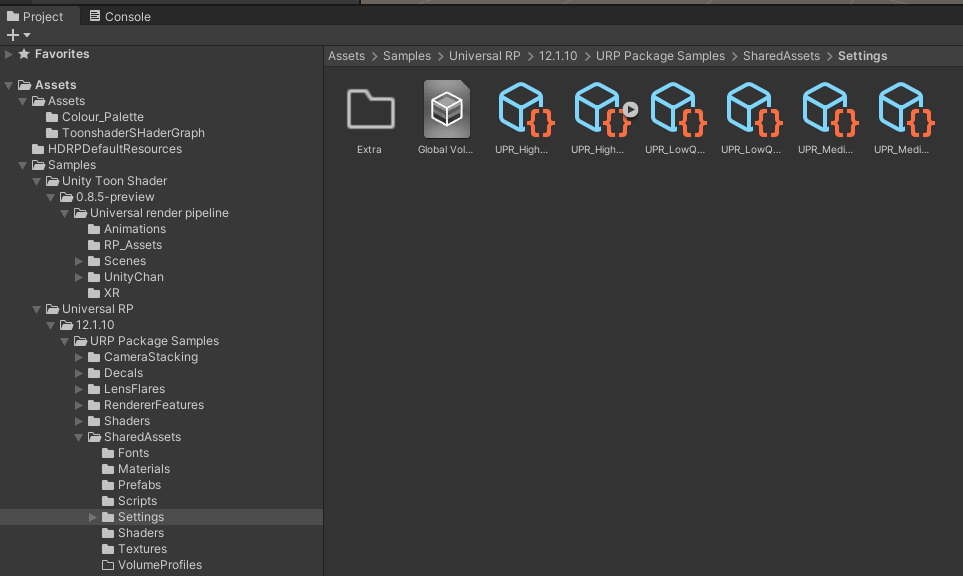Select the Universal RP folder in tree

click(x=90, y=309)
